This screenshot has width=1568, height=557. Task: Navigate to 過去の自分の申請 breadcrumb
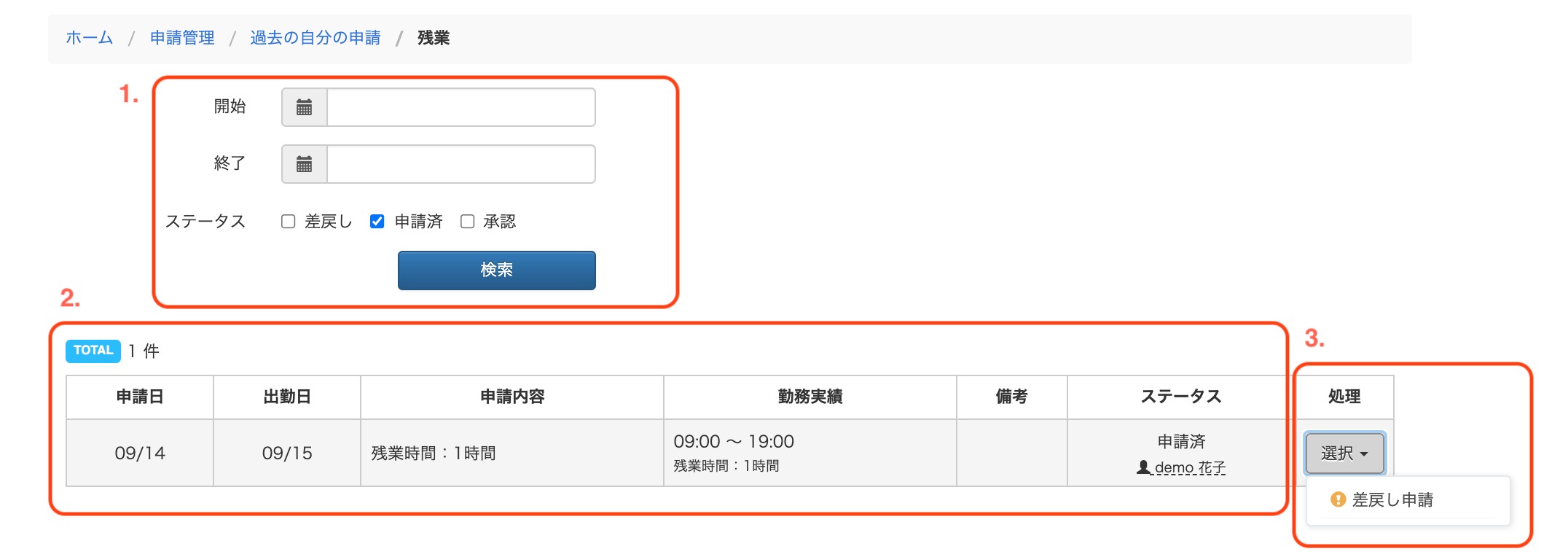click(x=315, y=38)
